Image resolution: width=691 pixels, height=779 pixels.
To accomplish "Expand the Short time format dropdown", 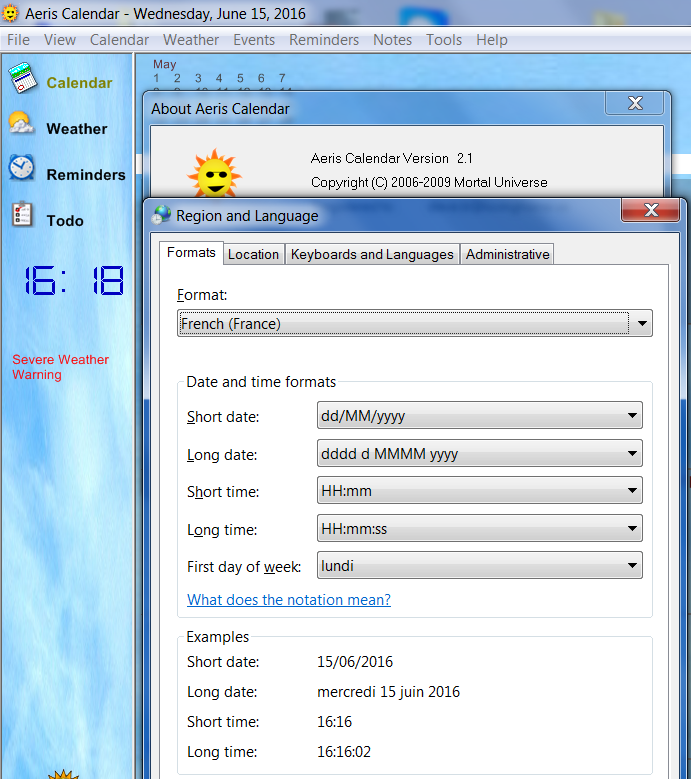I will pos(480,490).
